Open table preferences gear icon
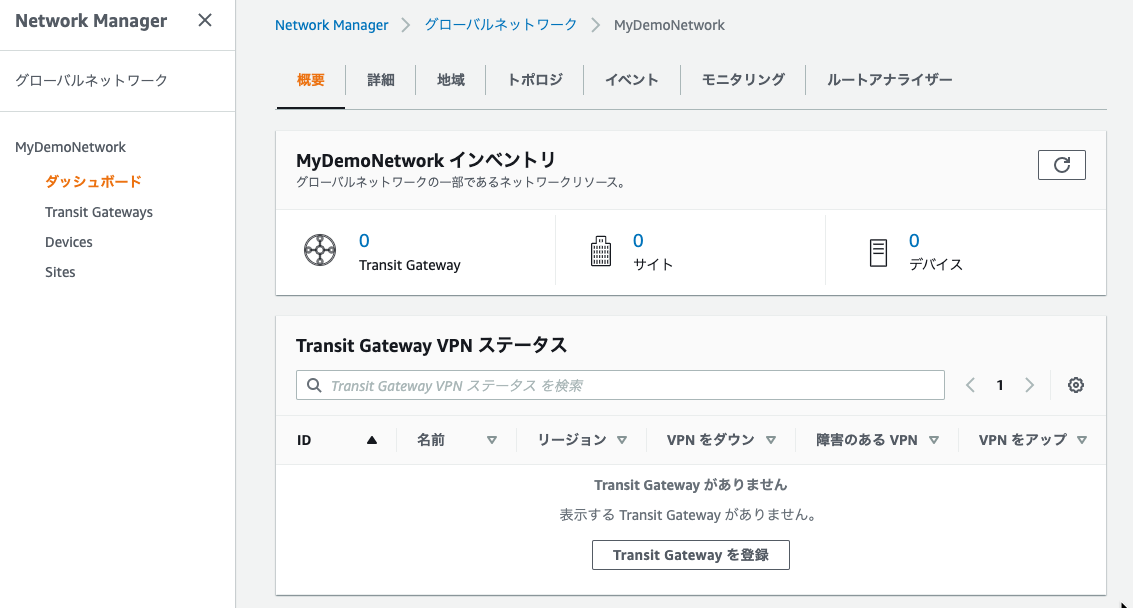 (x=1076, y=385)
